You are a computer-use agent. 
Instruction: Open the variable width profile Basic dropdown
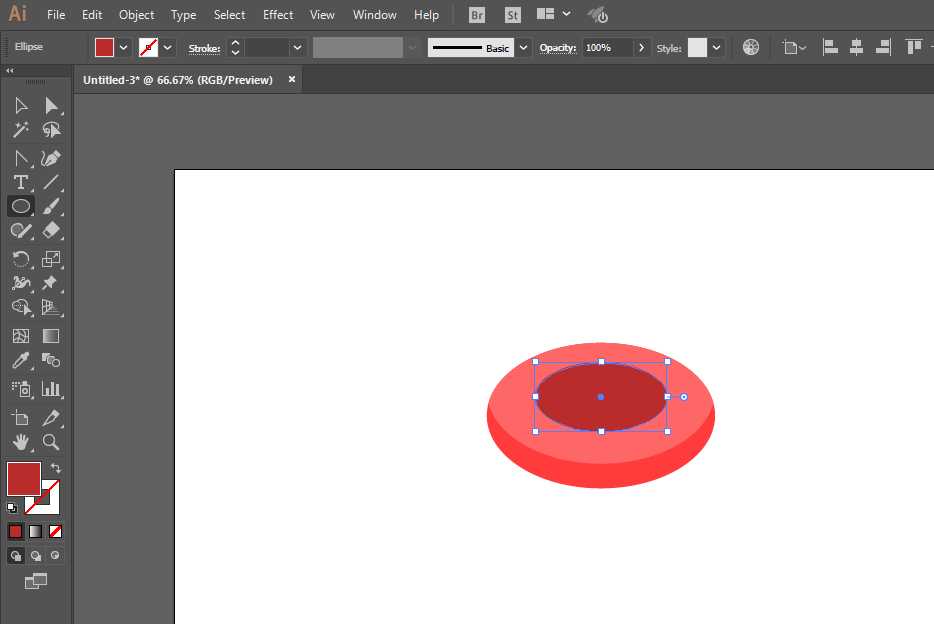tap(523, 47)
